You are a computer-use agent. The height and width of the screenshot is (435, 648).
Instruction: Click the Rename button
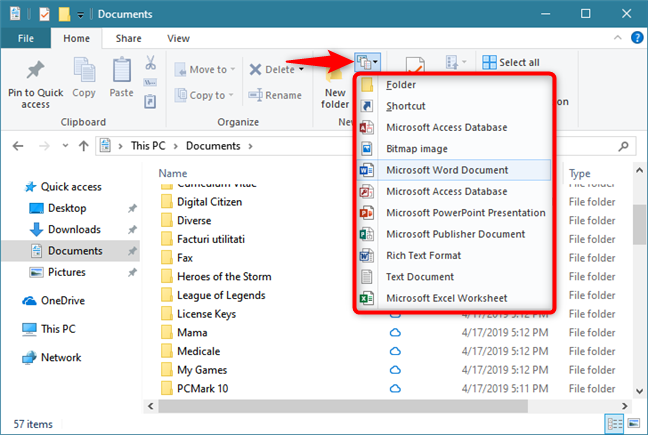[x=275, y=95]
